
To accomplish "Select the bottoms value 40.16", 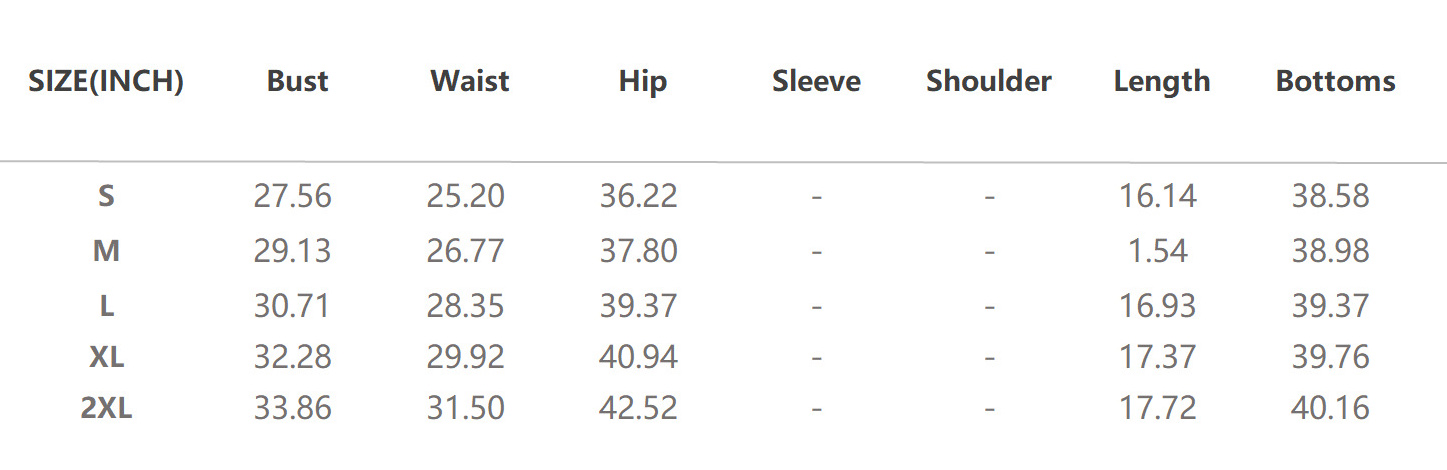I will pyautogui.click(x=1330, y=408).
